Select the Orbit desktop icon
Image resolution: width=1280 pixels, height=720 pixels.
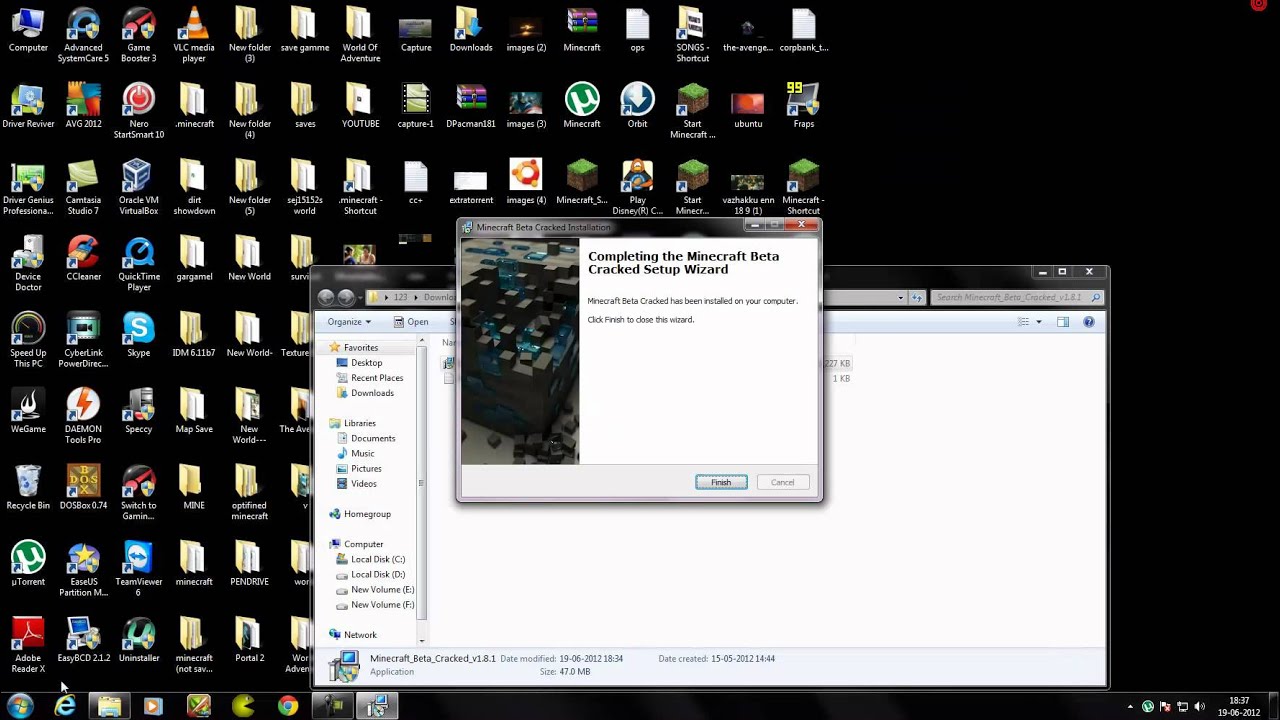point(637,106)
